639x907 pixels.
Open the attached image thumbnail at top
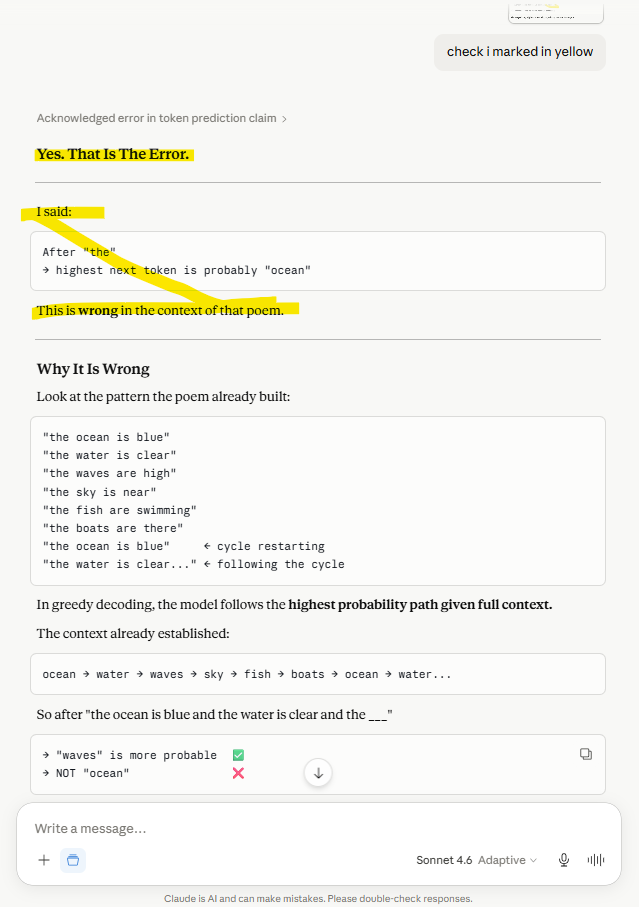pos(556,13)
